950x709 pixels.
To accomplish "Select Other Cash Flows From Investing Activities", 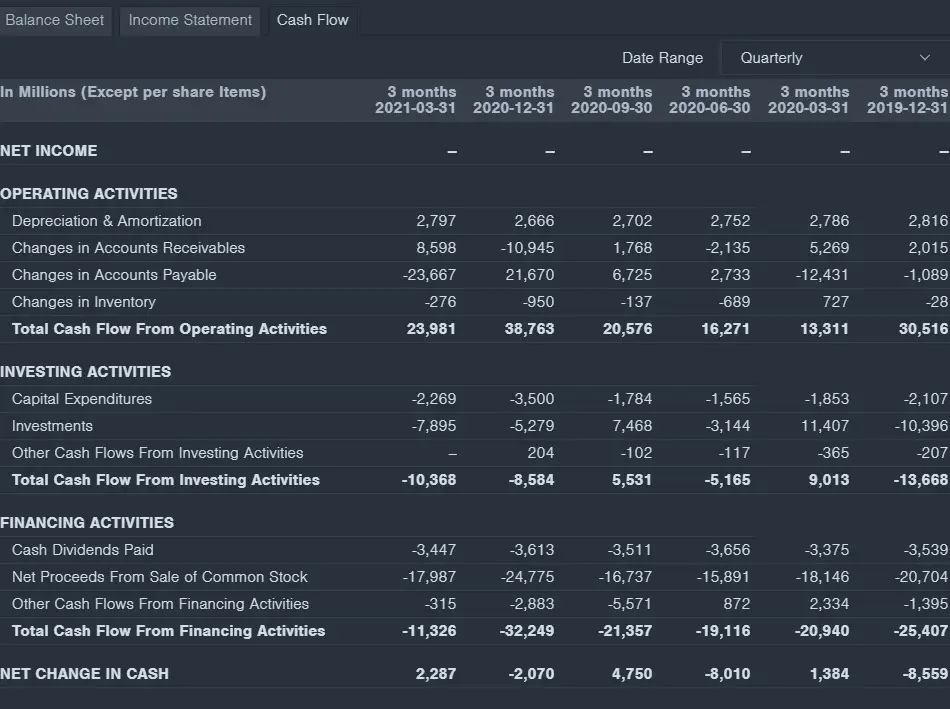I will [x=158, y=453].
